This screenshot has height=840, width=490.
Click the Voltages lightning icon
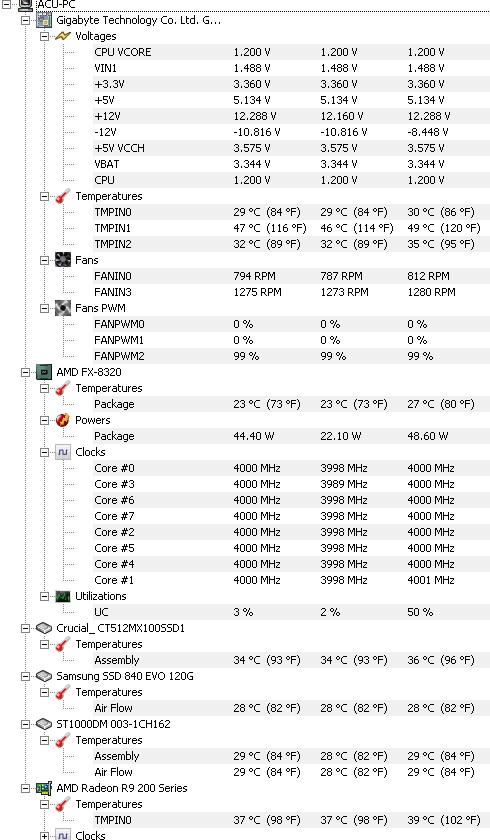[63, 36]
